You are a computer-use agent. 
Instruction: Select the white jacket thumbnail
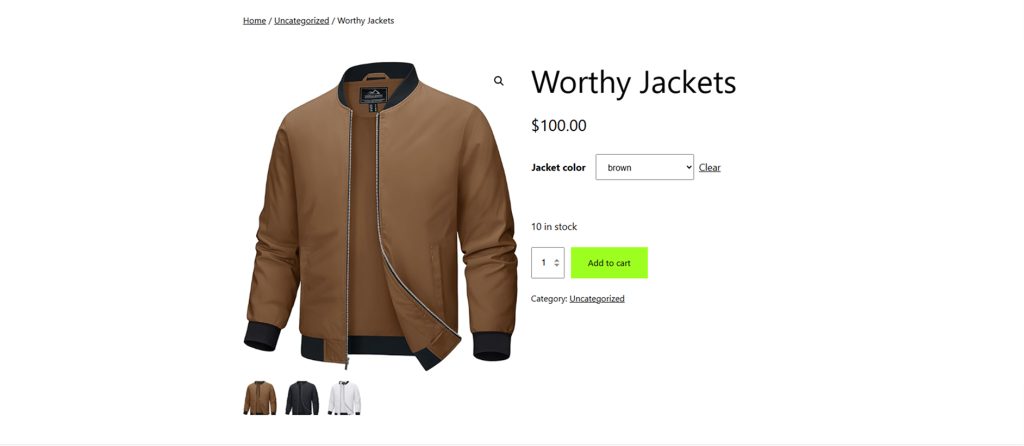(344, 398)
